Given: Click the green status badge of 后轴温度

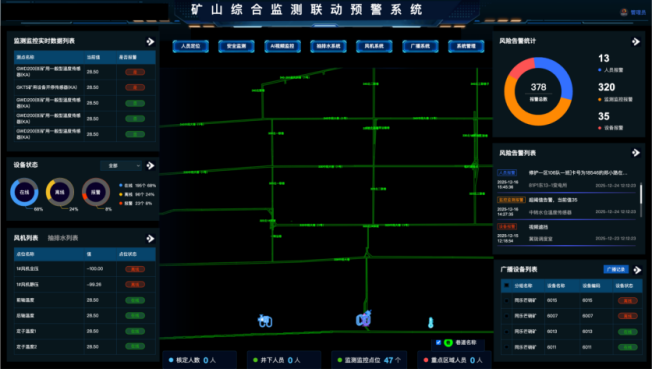Looking at the screenshot, I should (135, 316).
